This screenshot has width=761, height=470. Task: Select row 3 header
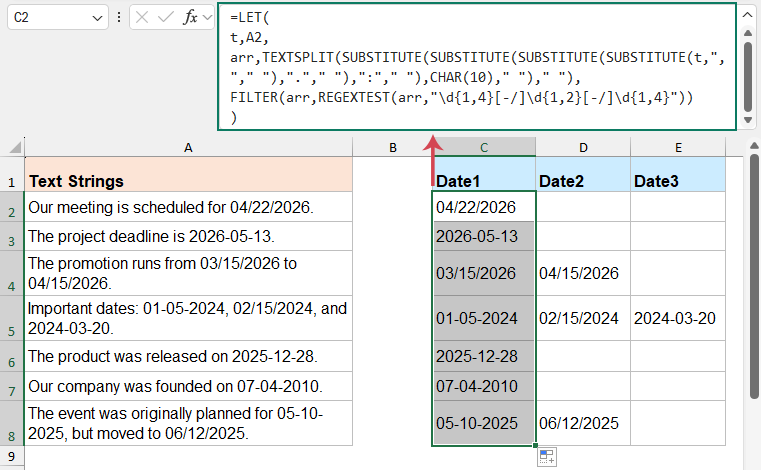tap(12, 236)
